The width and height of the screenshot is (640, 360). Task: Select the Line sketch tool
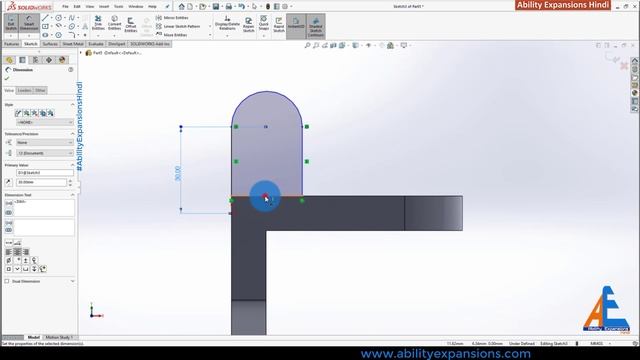coord(45,18)
